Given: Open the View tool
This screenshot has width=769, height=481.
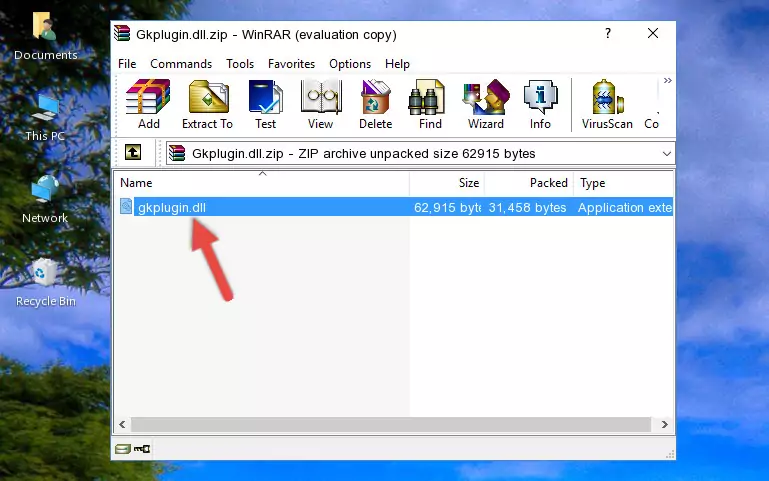Looking at the screenshot, I should 321,104.
